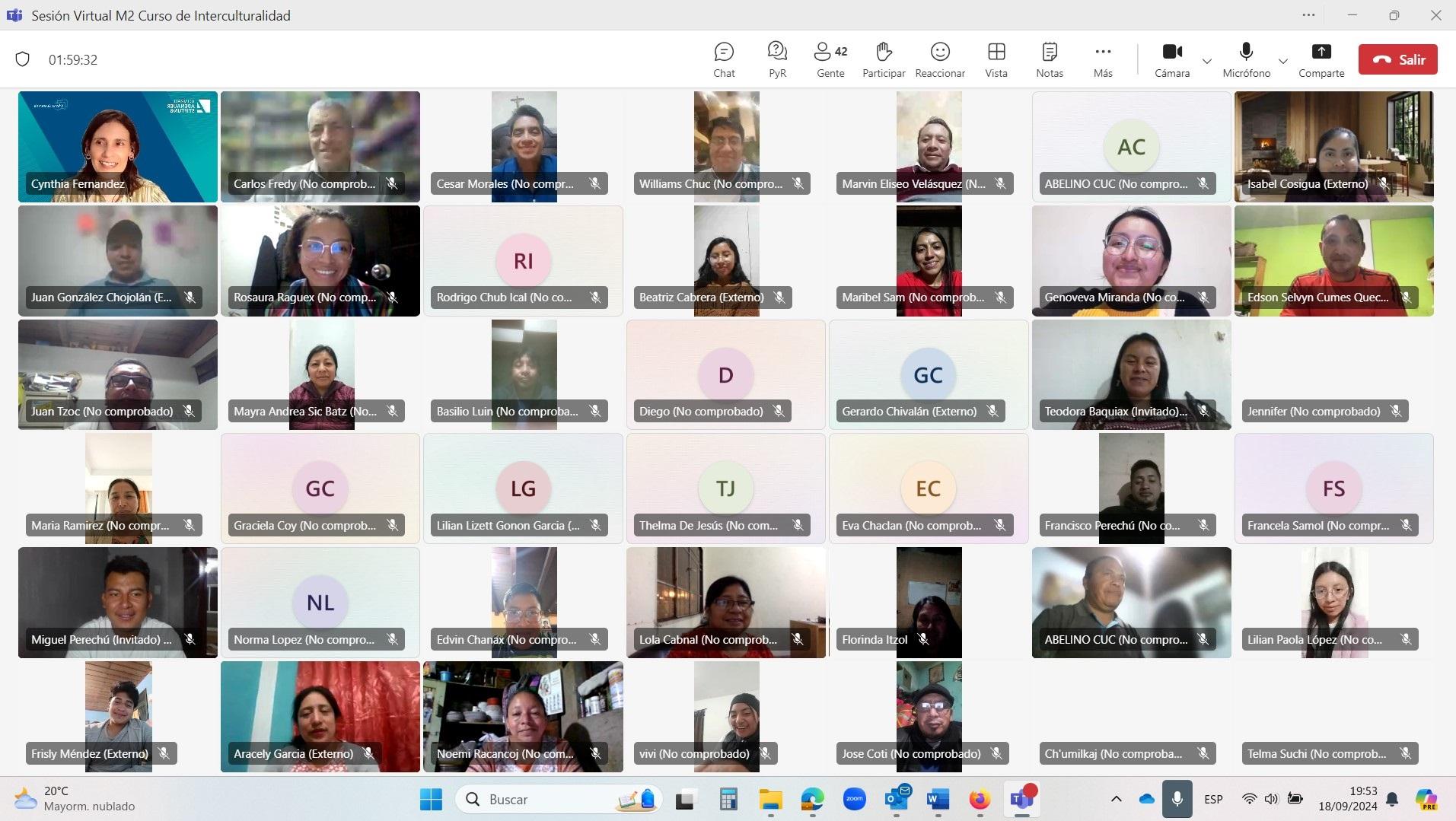Toggle the taskbar microphone indicator
Screen dimensions: 1456x821
coord(1177,799)
